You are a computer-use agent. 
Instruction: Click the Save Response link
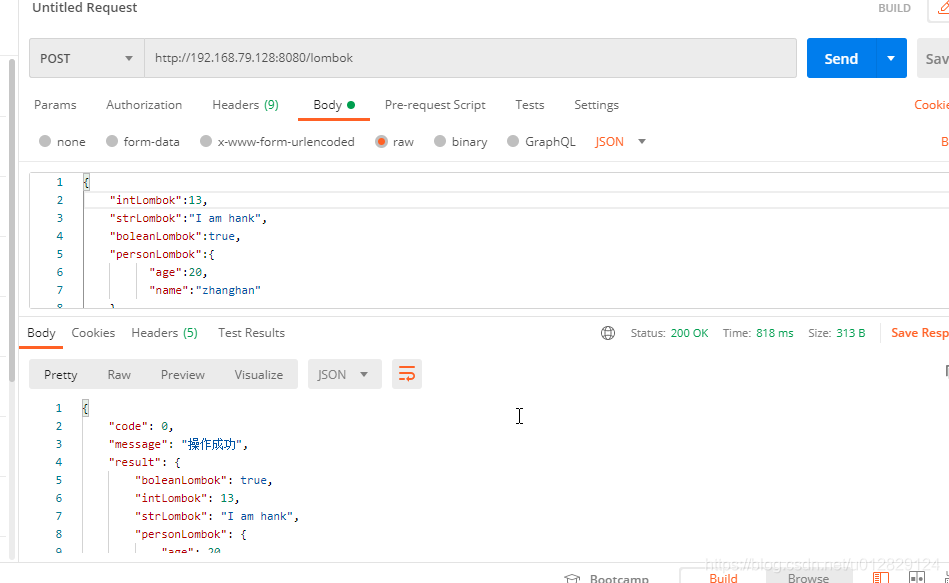(919, 333)
